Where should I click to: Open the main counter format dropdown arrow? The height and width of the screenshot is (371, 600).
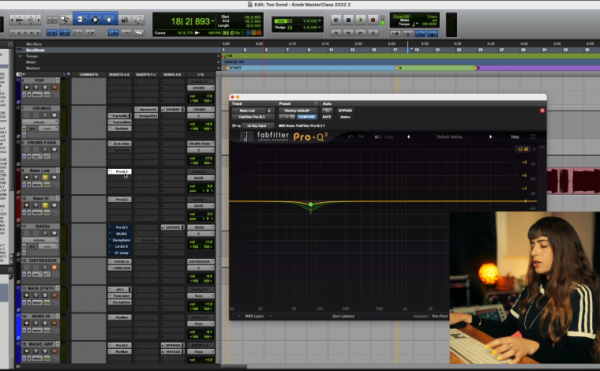pos(213,21)
